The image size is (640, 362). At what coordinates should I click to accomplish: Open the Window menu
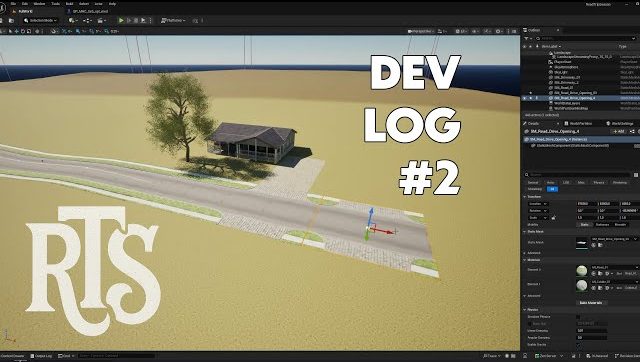pyautogui.click(x=40, y=4)
